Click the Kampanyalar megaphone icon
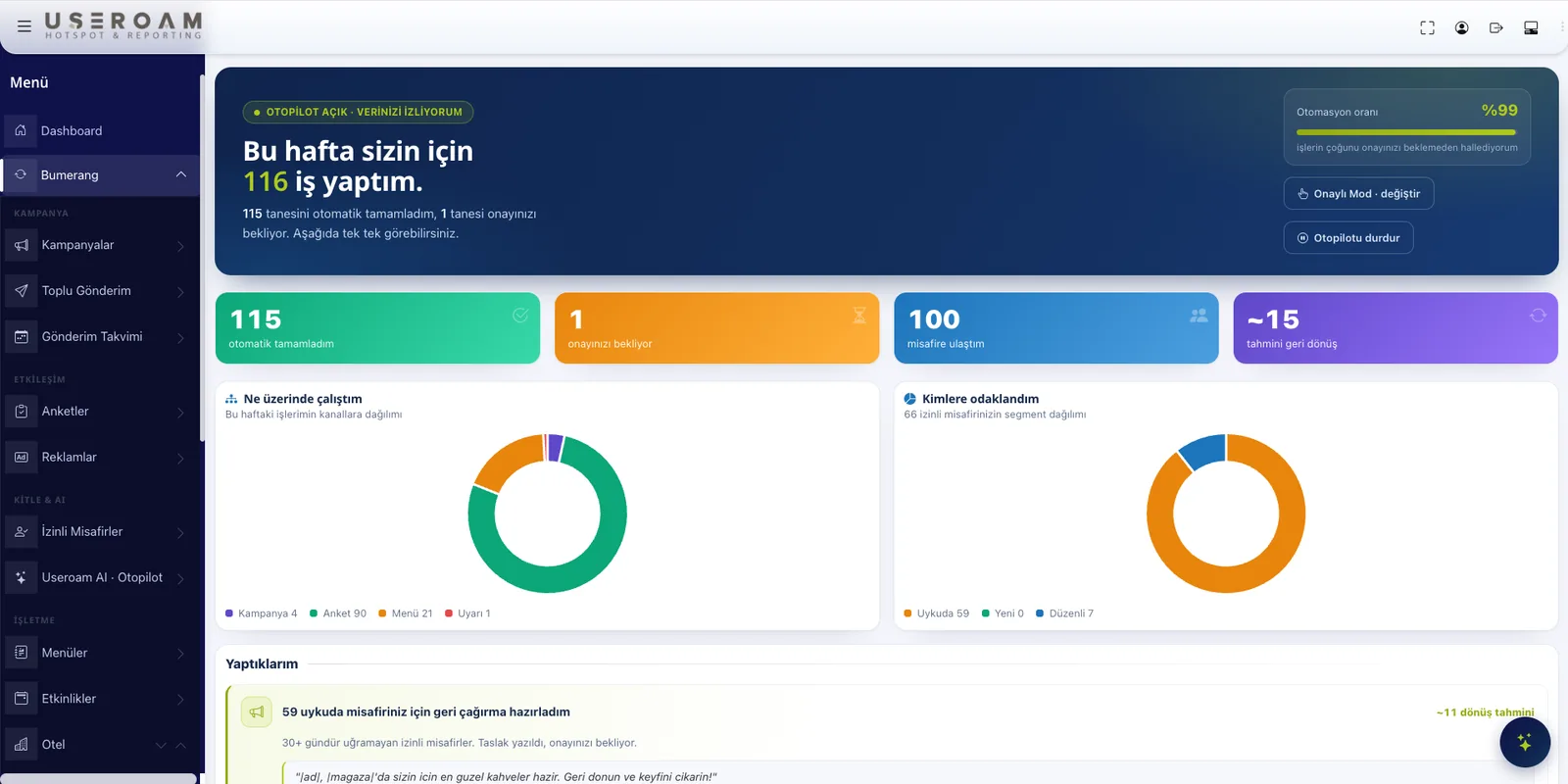The image size is (1568, 784). (22, 245)
